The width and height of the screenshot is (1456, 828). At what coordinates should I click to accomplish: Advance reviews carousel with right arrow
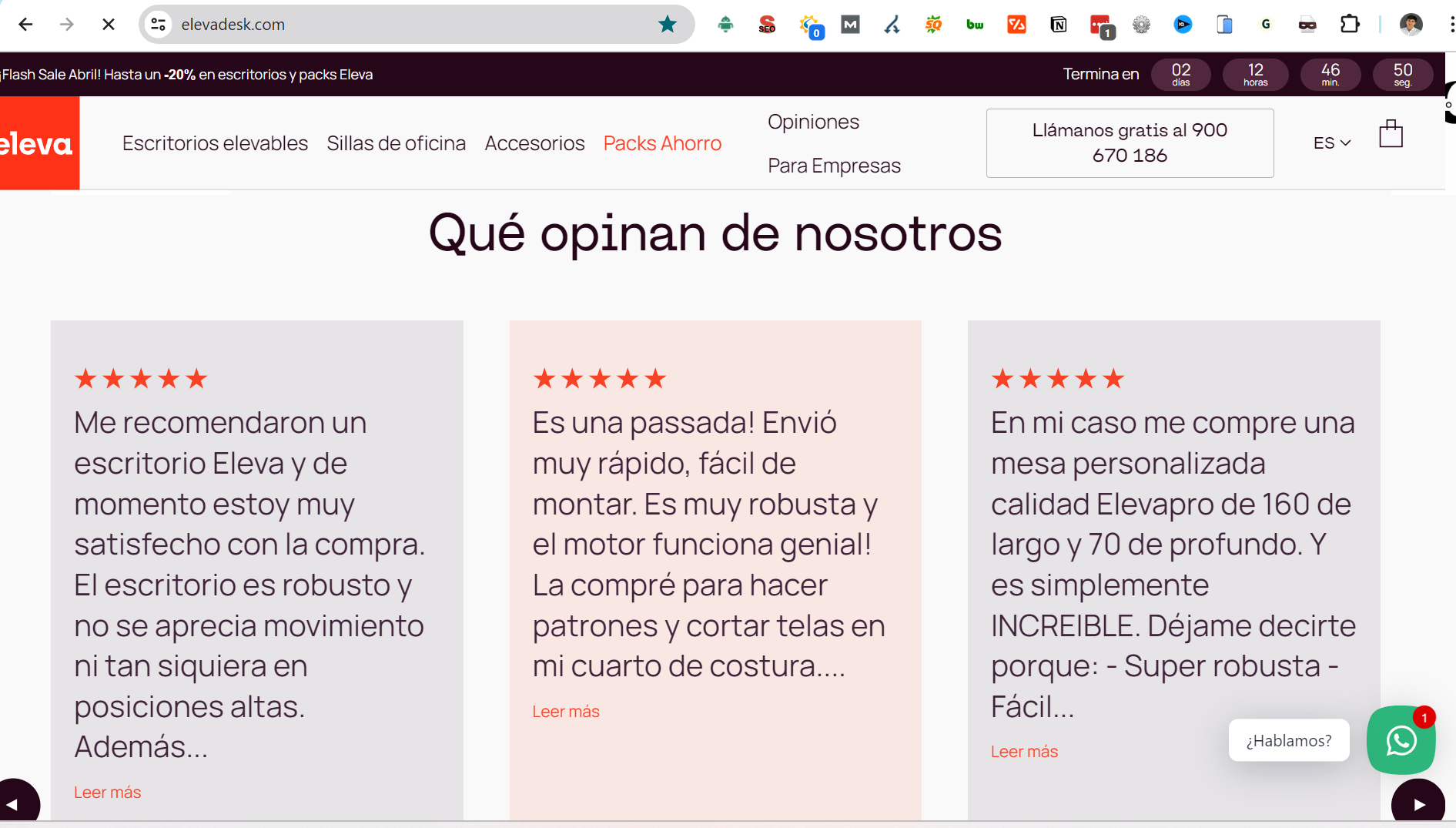1418,805
